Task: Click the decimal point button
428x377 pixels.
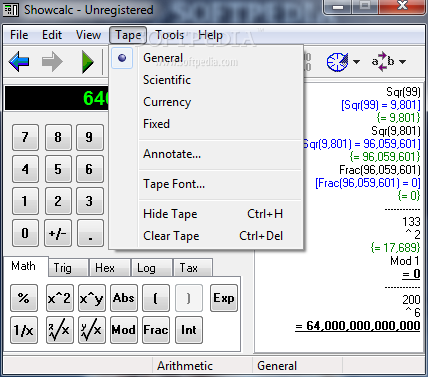Action: point(90,233)
